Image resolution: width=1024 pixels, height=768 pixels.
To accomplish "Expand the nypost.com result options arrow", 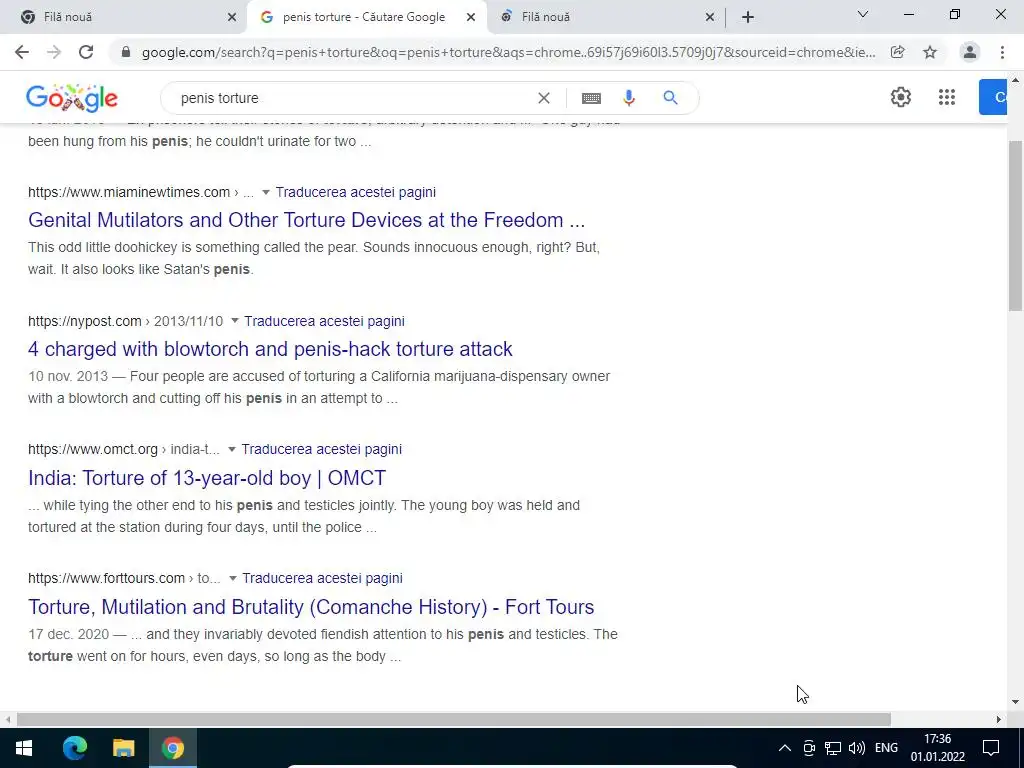I will coord(234,321).
